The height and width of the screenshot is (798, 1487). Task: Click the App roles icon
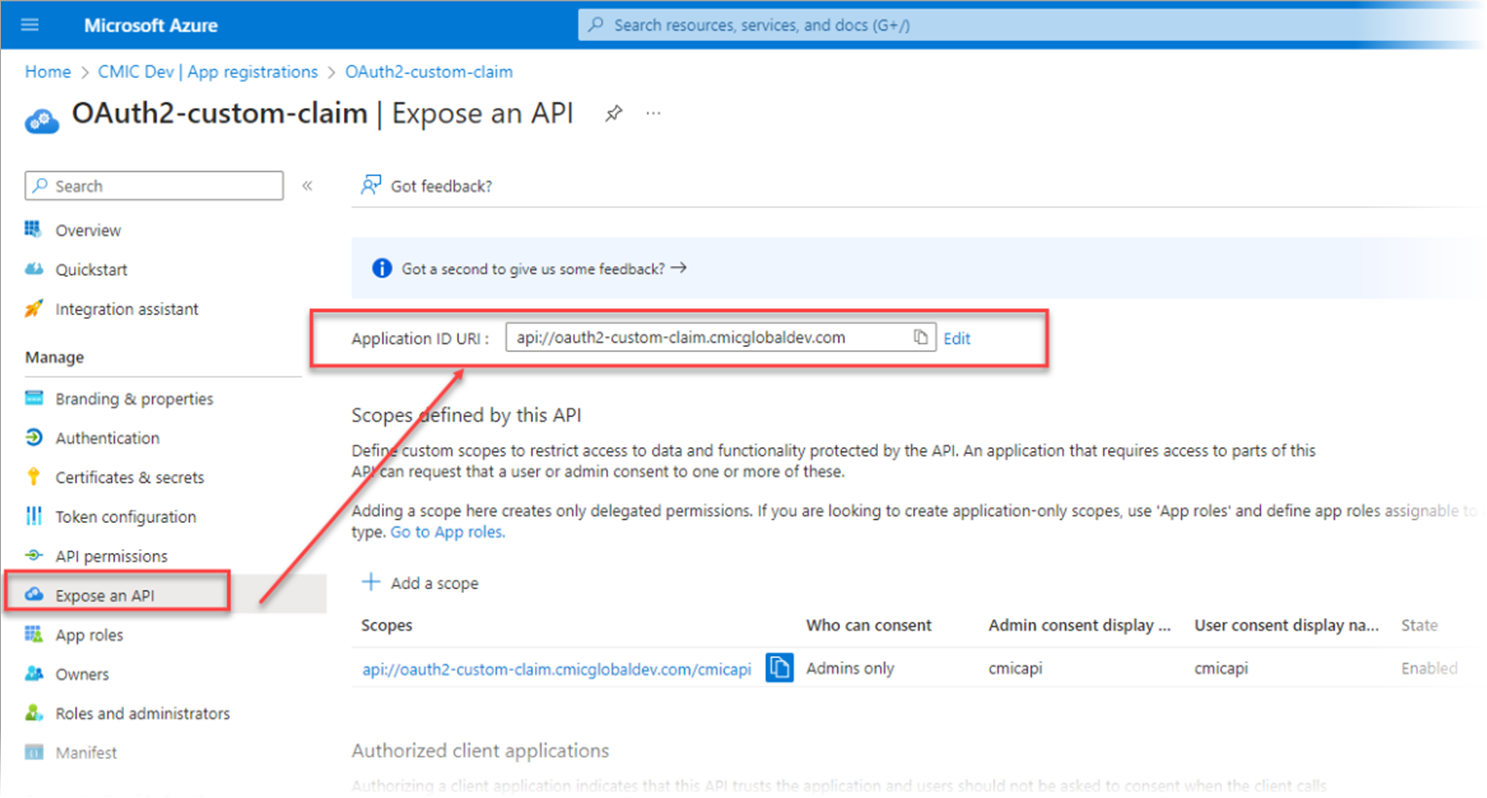coord(35,635)
